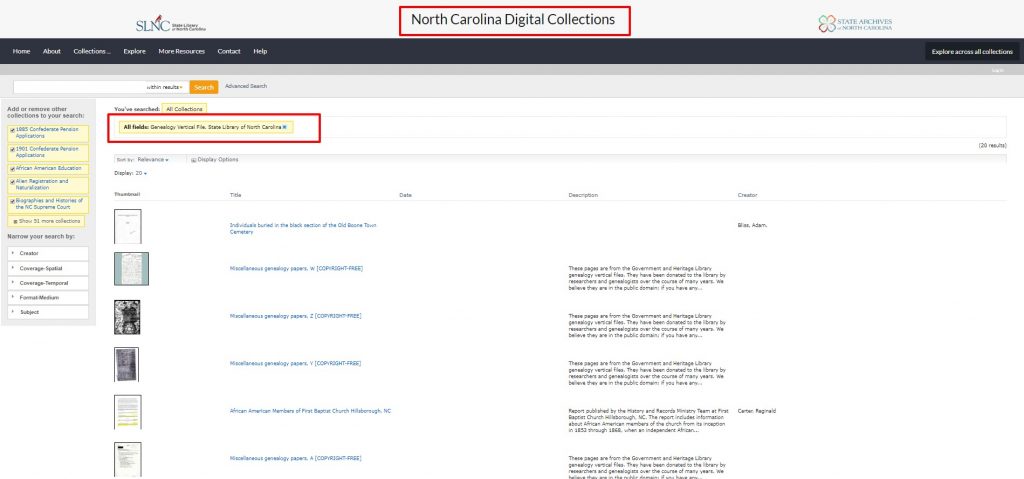Open thumbnail for First Baptist Church item
The width and height of the screenshot is (1024, 479).
click(127, 412)
